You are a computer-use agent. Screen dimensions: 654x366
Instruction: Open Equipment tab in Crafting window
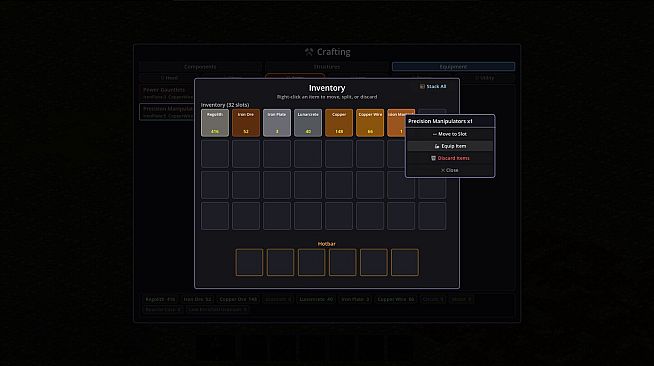453,67
